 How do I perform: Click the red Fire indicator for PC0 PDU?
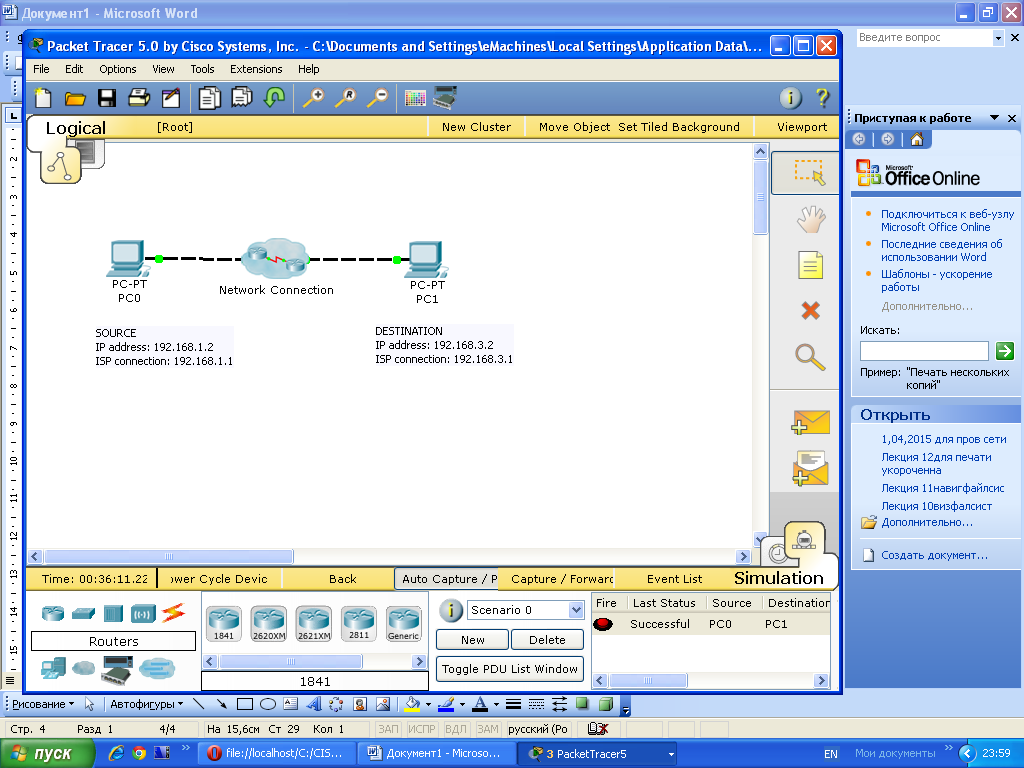coord(603,624)
